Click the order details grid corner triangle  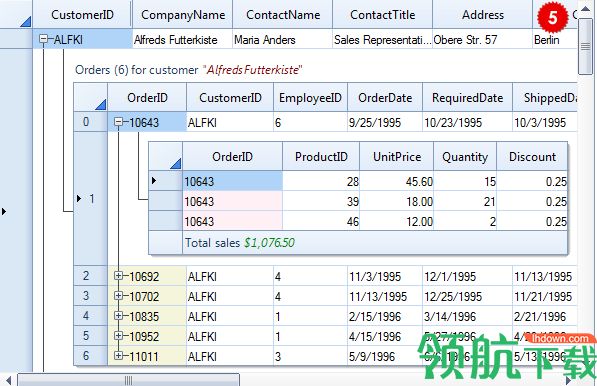(x=176, y=164)
